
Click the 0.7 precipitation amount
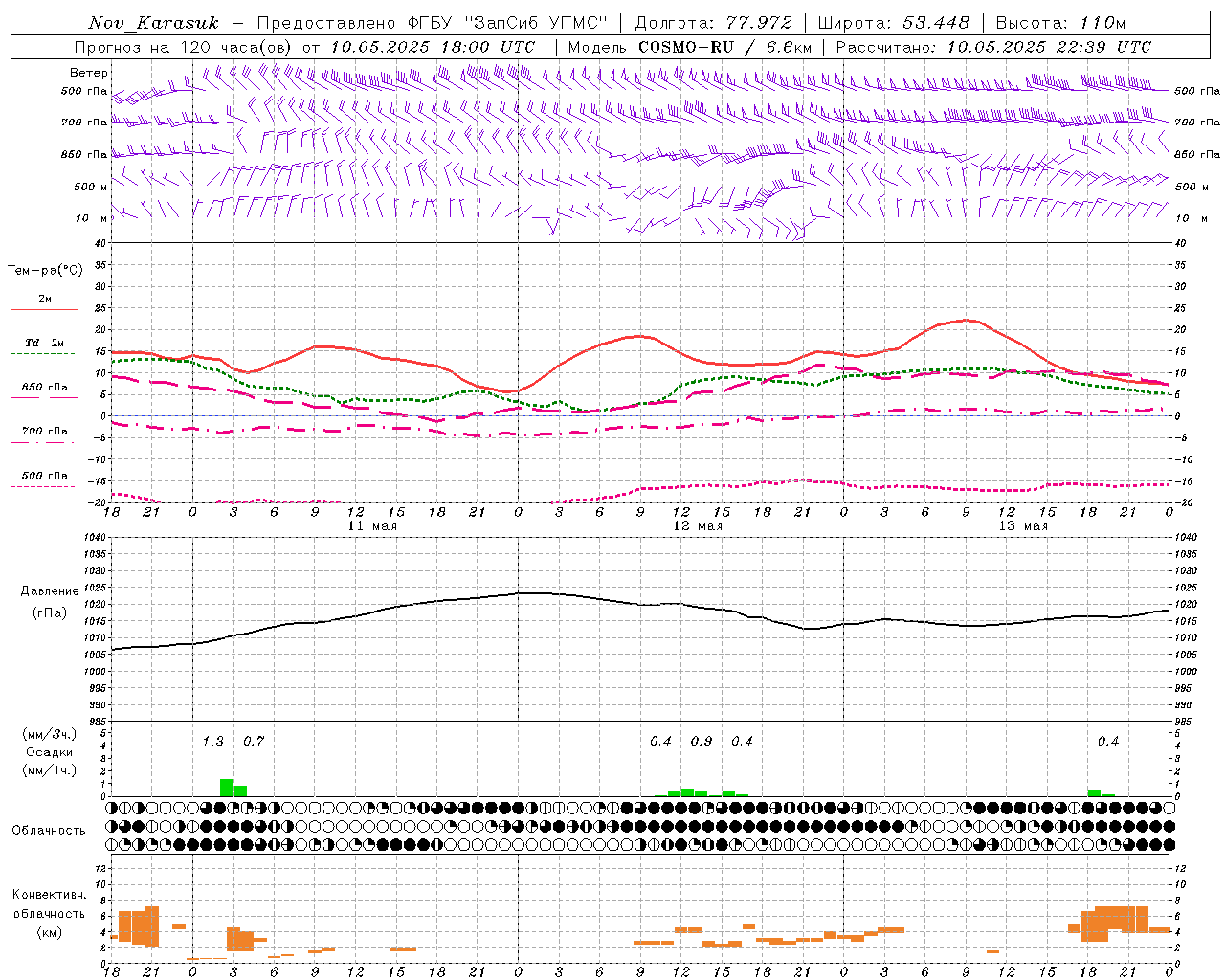point(254,741)
